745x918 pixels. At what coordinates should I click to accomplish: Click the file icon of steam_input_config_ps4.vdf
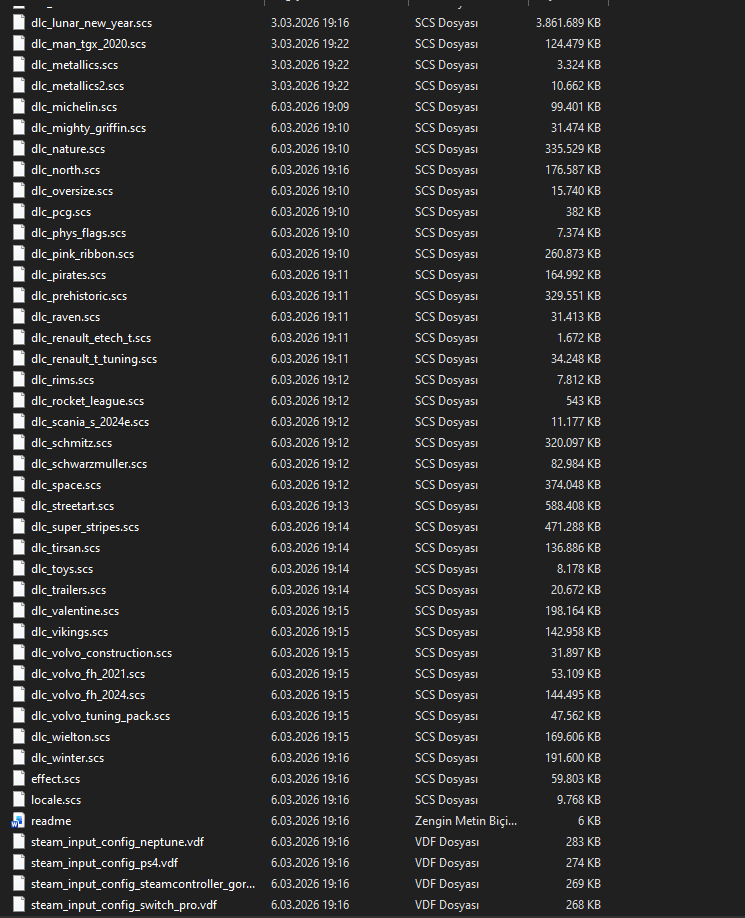click(x=19, y=863)
